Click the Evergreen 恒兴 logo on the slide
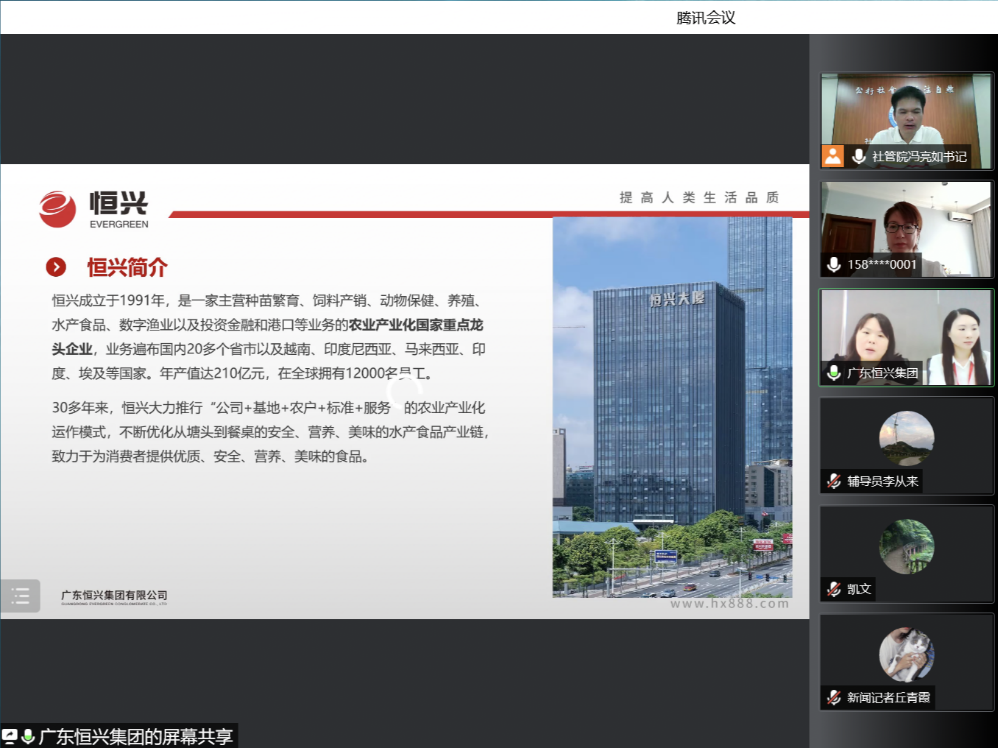The height and width of the screenshot is (748, 998). coord(93,209)
